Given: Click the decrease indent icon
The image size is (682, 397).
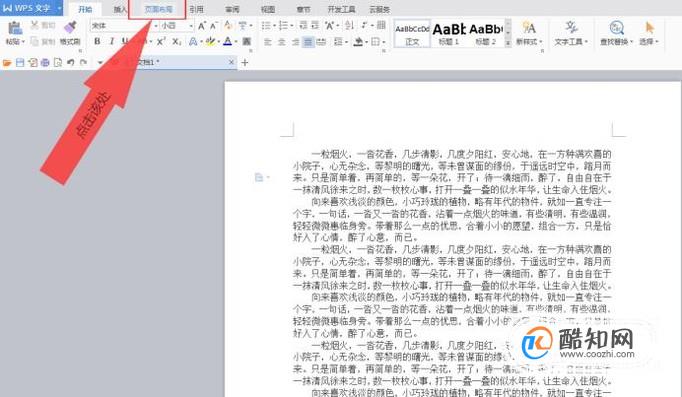Looking at the screenshot, I should [x=303, y=26].
